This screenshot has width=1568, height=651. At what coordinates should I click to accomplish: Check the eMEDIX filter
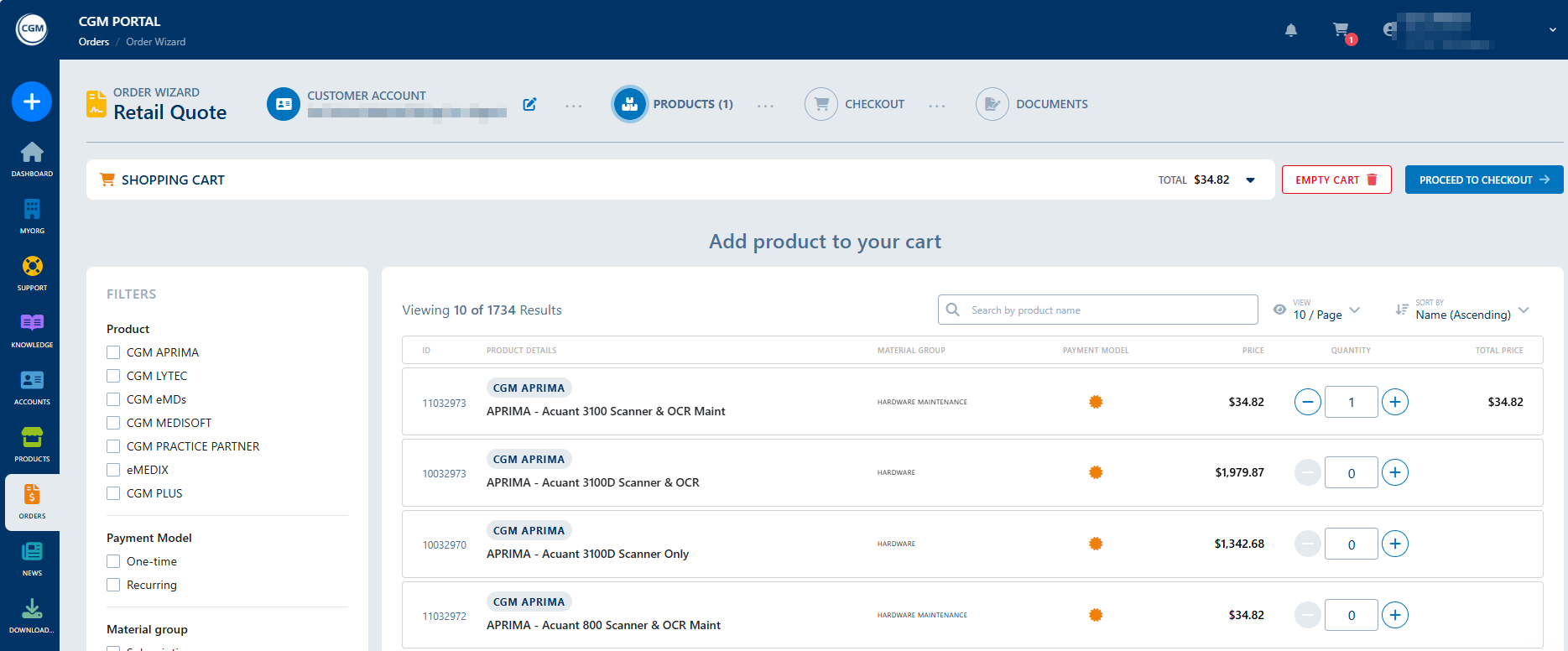113,470
